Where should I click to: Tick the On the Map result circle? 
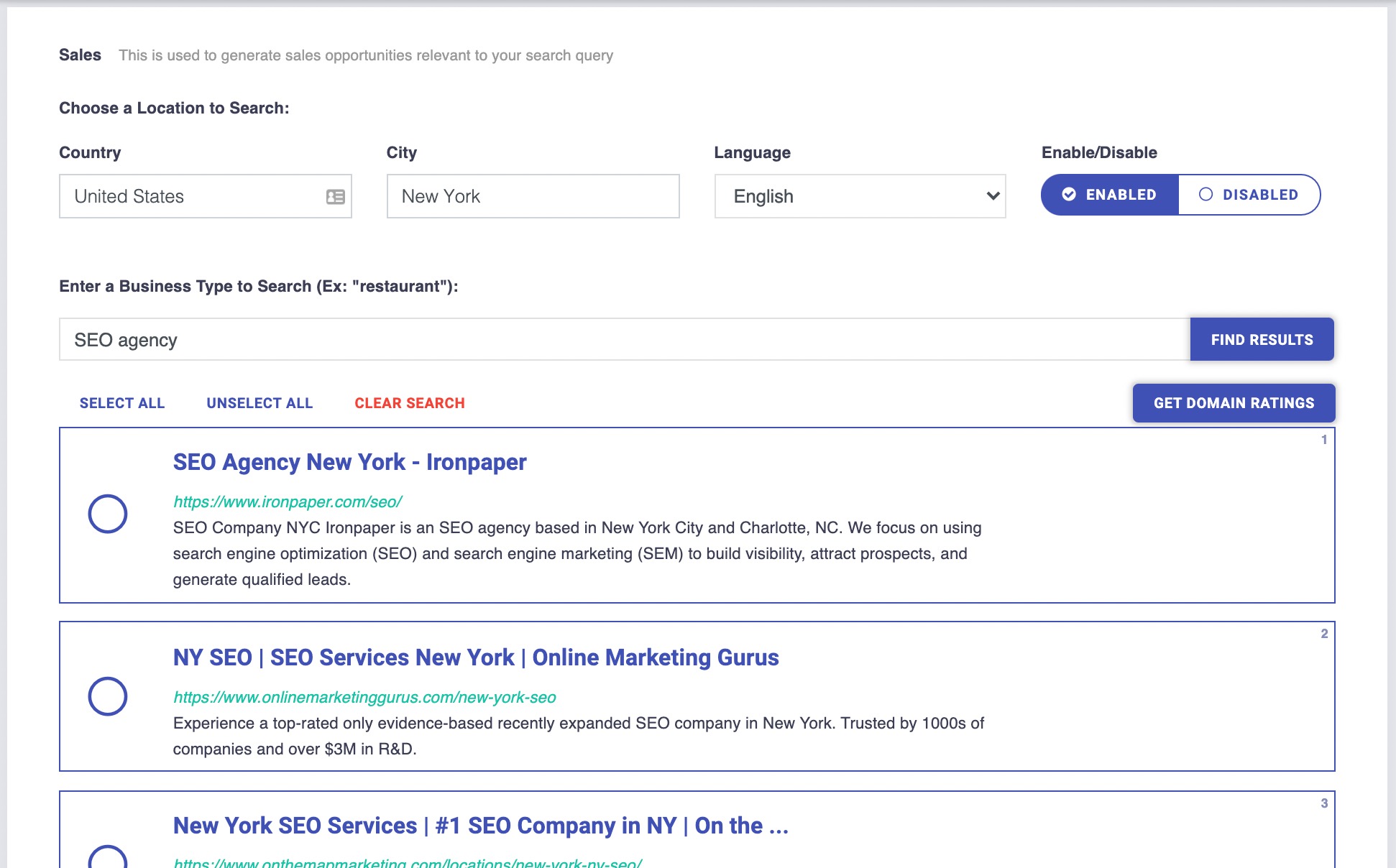pyautogui.click(x=108, y=858)
